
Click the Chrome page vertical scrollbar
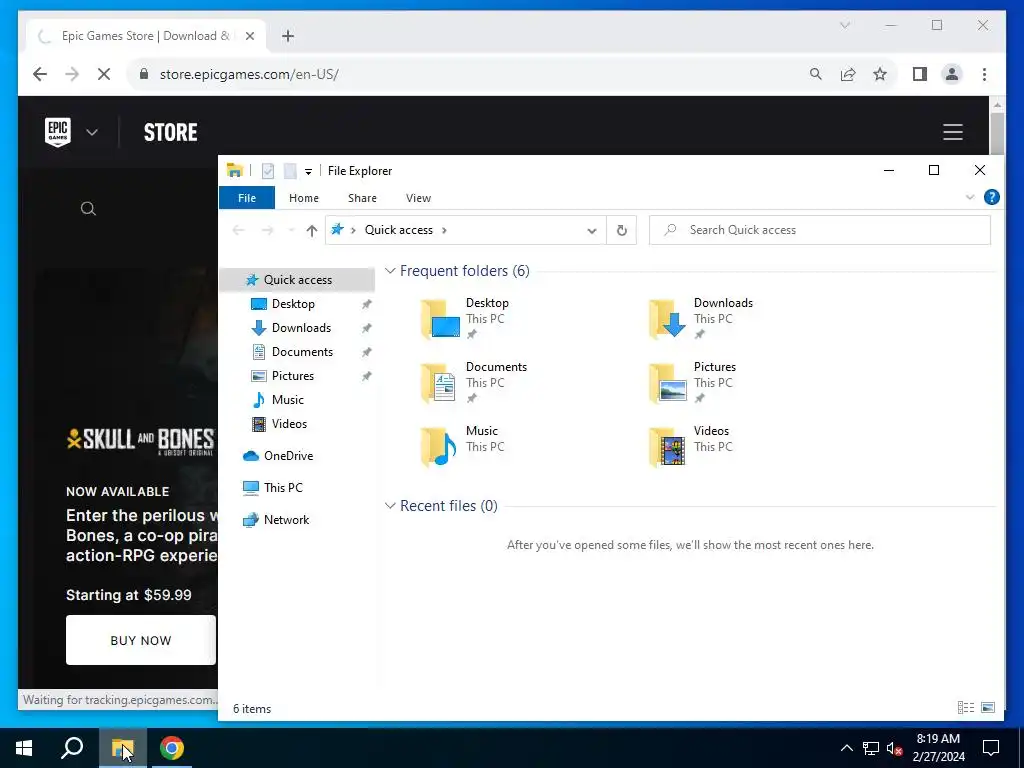point(997,134)
